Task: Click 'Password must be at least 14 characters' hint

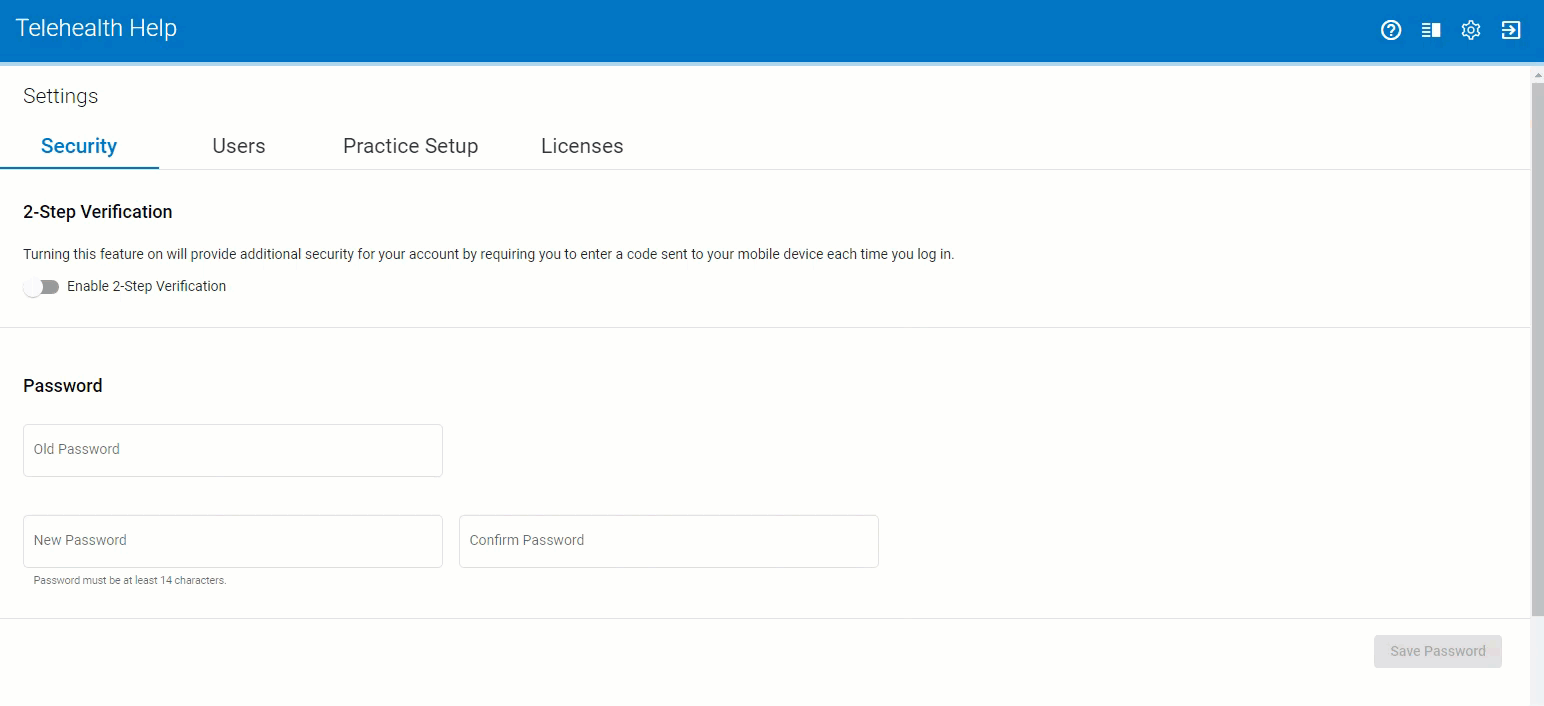Action: coord(130,580)
